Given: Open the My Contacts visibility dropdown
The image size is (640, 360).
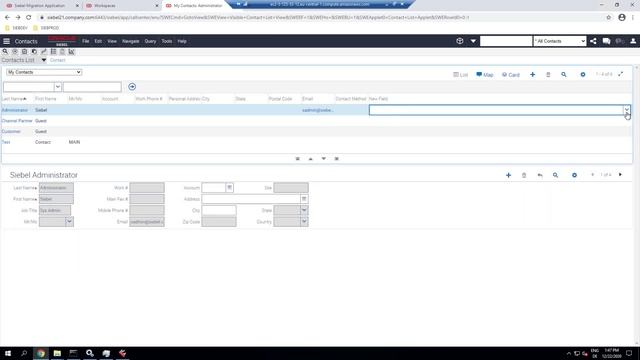Looking at the screenshot, I should 44,72.
